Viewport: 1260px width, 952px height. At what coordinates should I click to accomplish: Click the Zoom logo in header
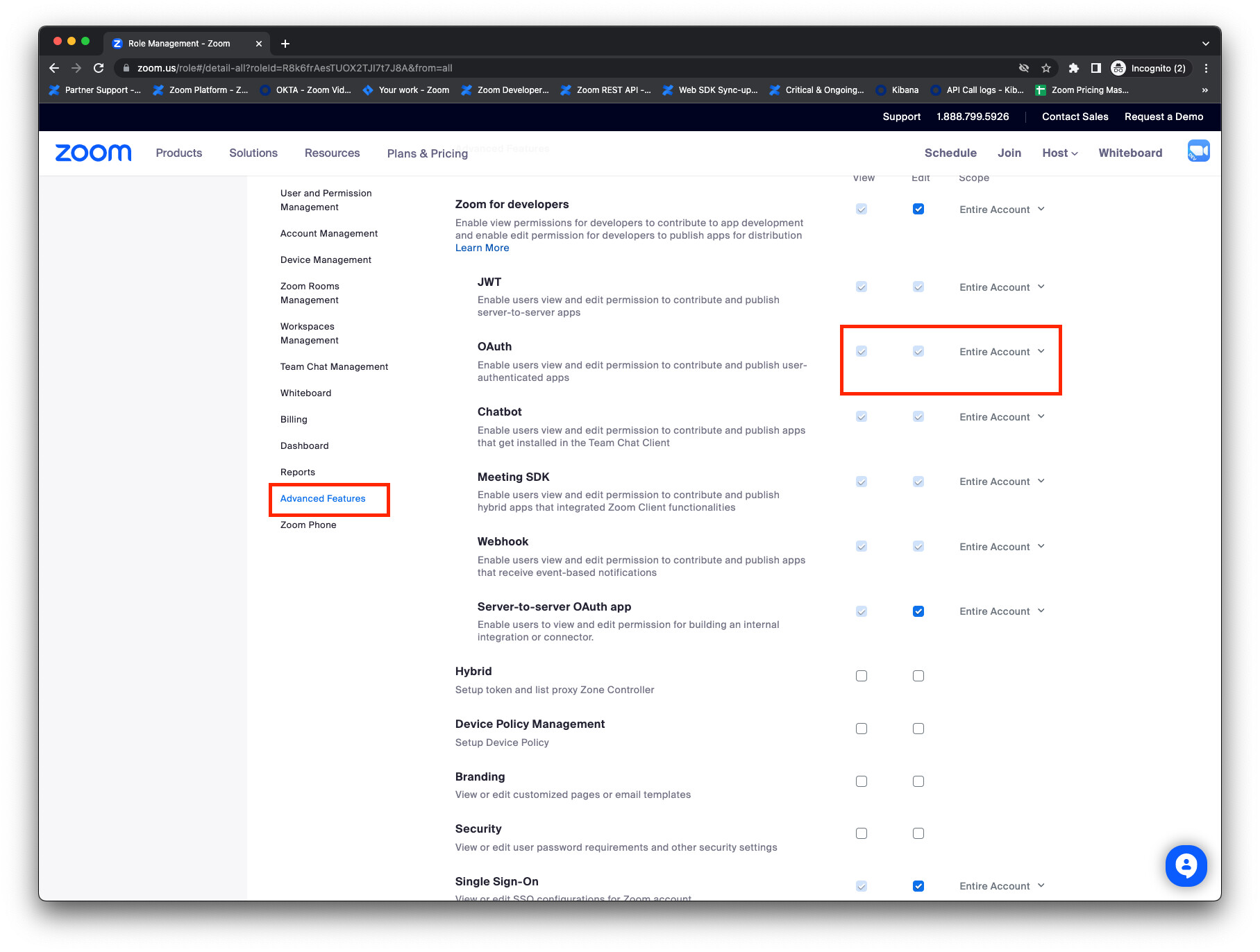tap(93, 153)
